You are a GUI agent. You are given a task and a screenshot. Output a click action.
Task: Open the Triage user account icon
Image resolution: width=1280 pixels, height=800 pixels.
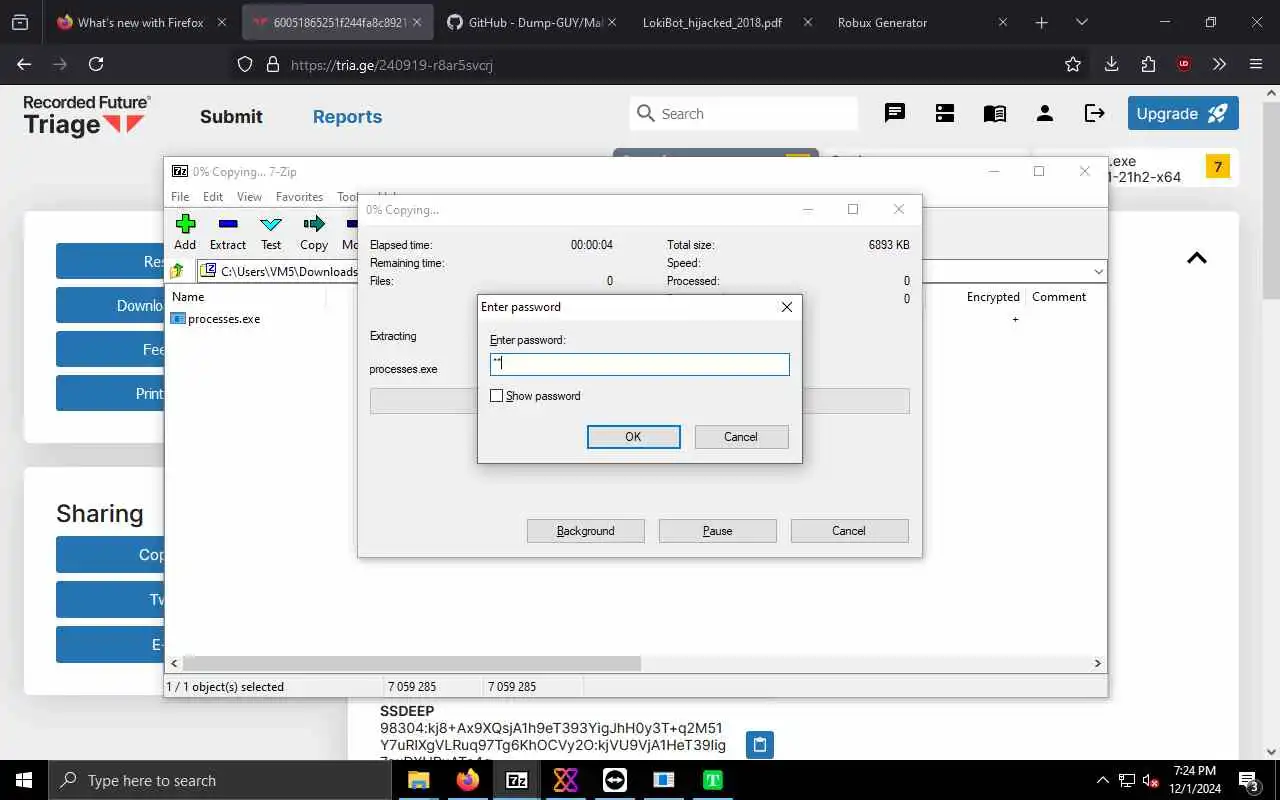tap(1045, 113)
